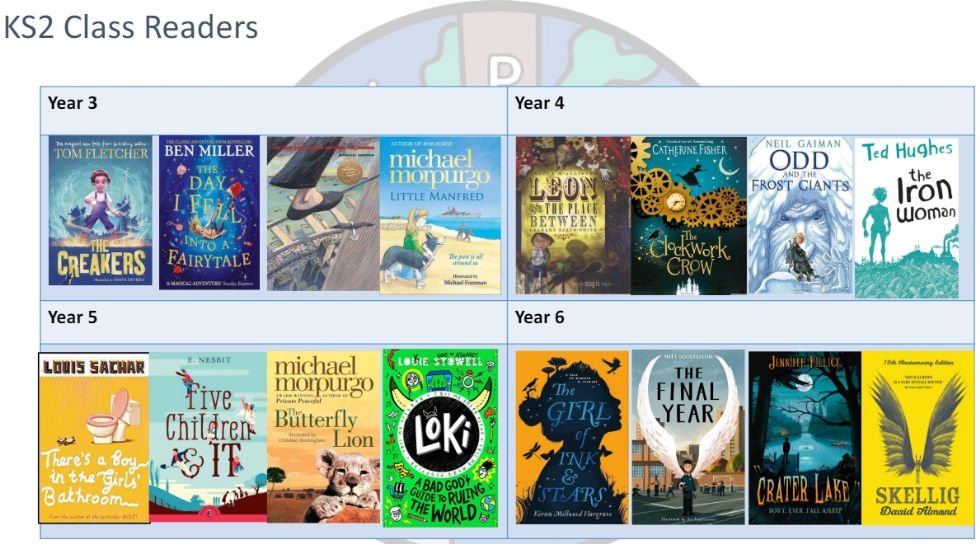Select The Iron Woman book cover
The image size is (980, 544).
(906, 218)
